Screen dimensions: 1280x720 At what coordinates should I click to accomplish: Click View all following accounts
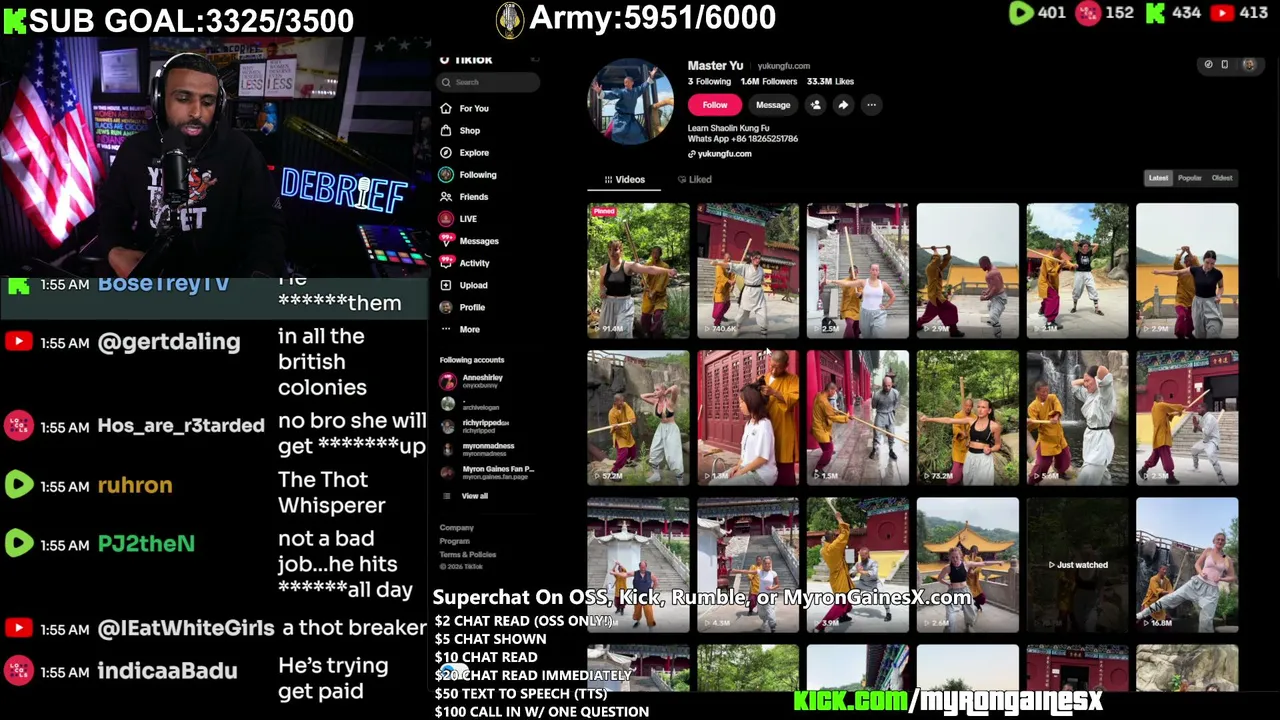(475, 496)
